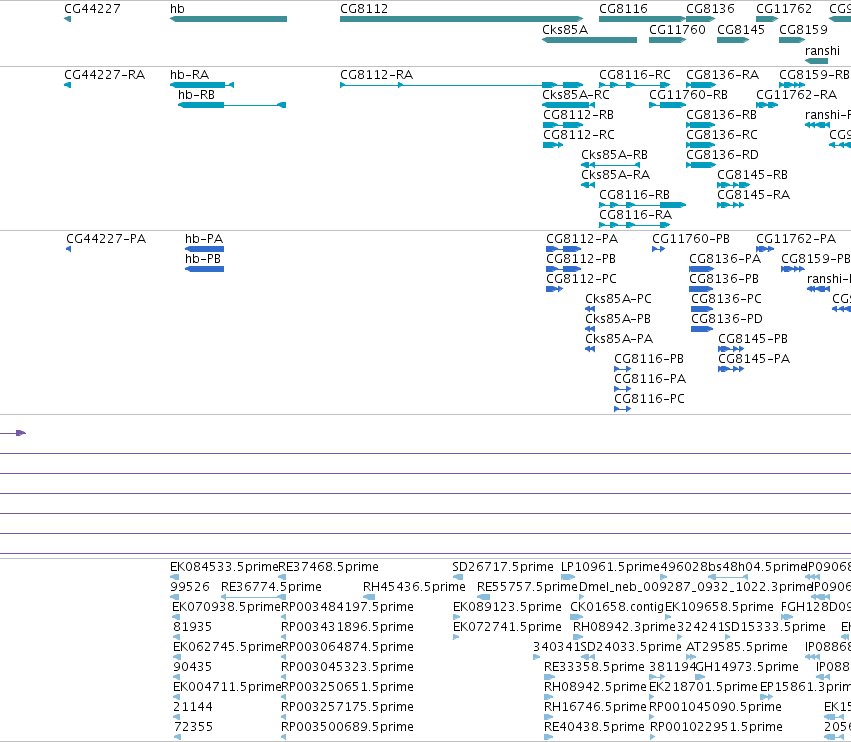Click EST label EK084533.5prime
The height and width of the screenshot is (742, 851).
coord(224,567)
